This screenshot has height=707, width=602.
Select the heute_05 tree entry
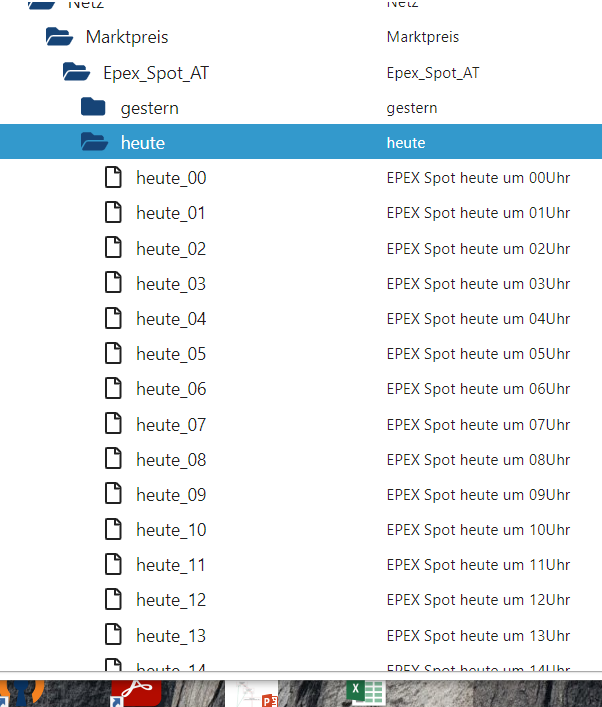[x=171, y=354]
